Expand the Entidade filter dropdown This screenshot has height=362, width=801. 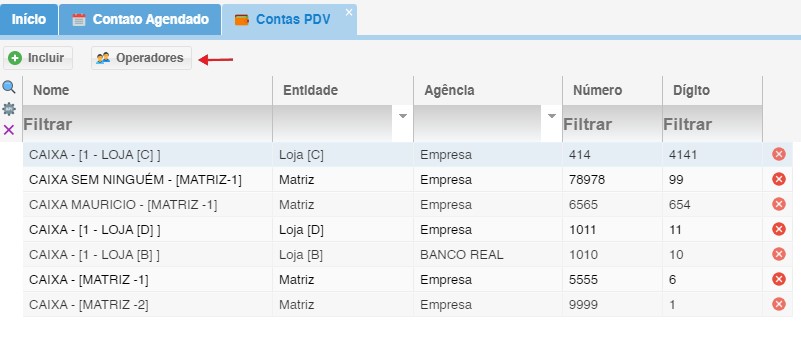click(x=403, y=116)
